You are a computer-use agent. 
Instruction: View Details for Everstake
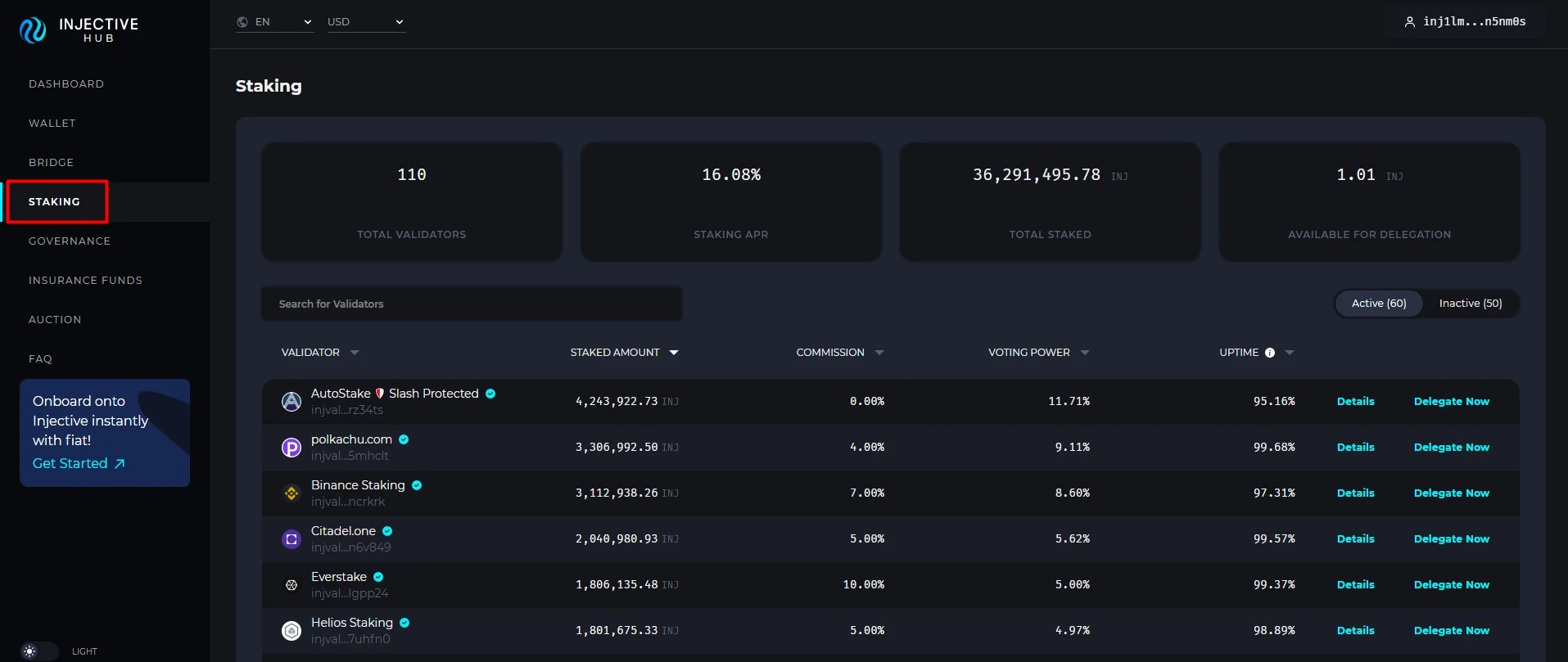1356,585
